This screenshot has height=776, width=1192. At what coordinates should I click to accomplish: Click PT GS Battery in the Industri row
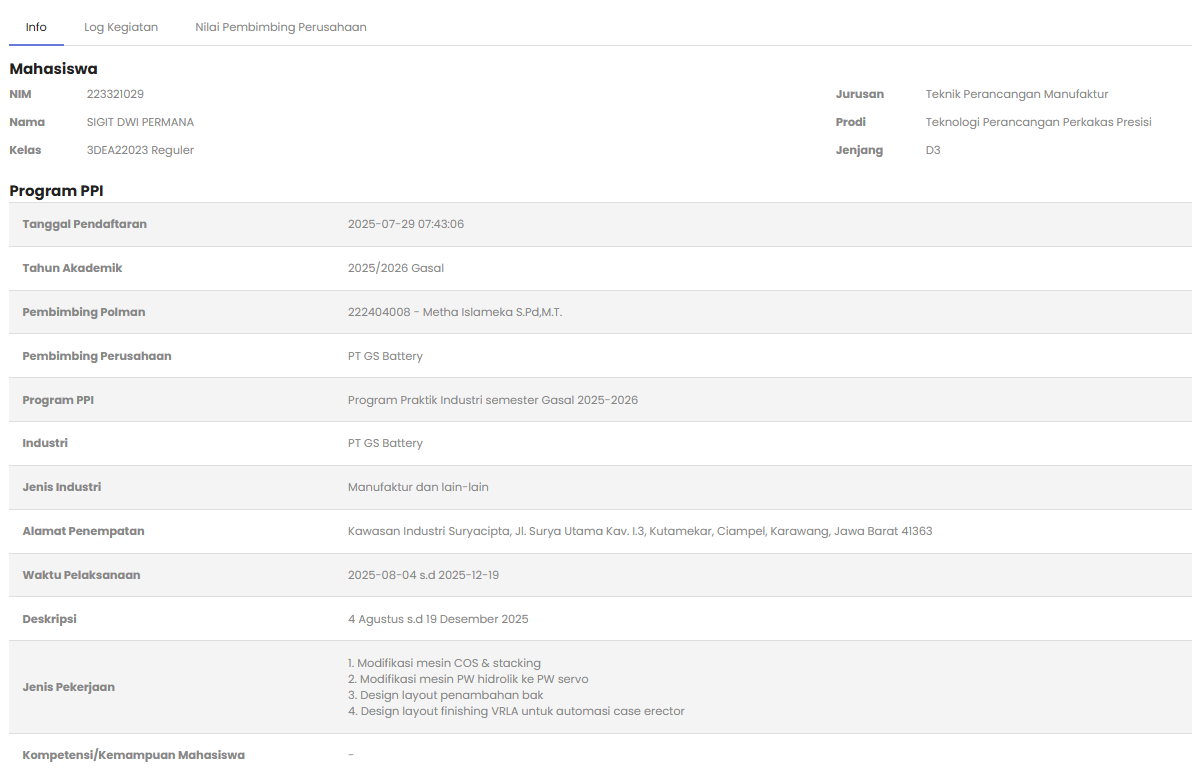click(x=385, y=443)
